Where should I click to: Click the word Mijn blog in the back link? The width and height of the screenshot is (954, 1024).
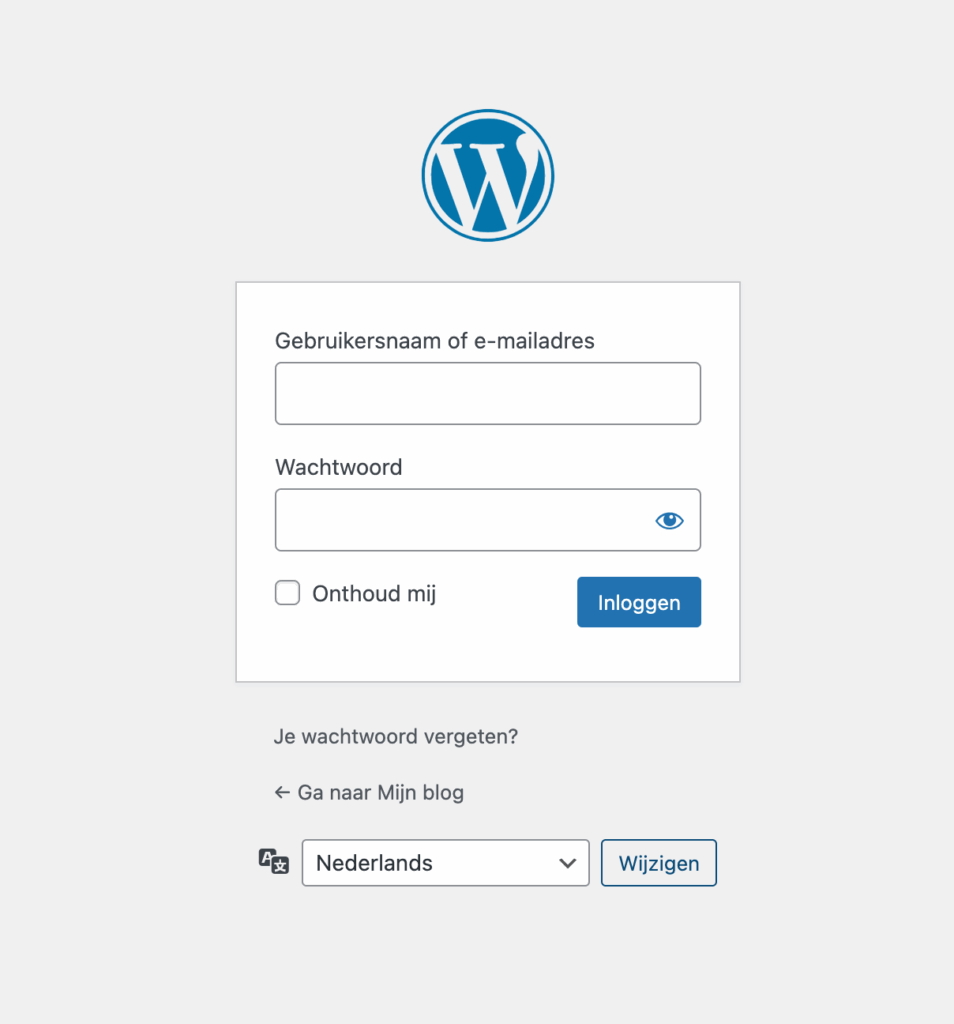click(x=421, y=793)
